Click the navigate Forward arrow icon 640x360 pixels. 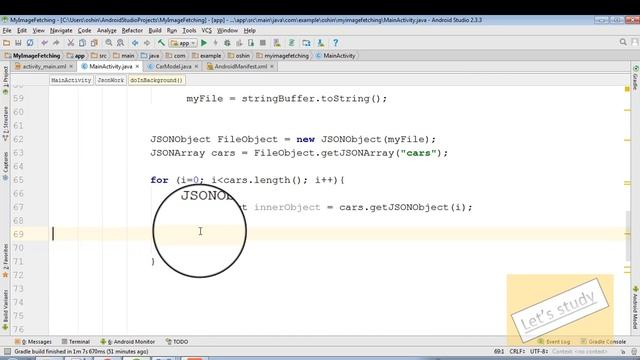tap(147, 43)
